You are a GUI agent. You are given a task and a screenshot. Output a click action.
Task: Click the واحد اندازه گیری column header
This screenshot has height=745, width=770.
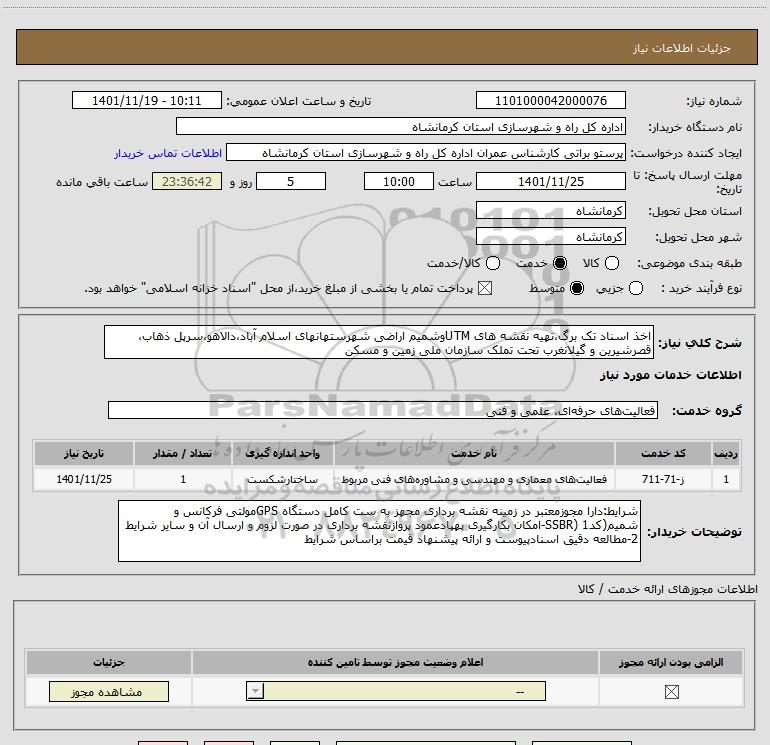(282, 453)
